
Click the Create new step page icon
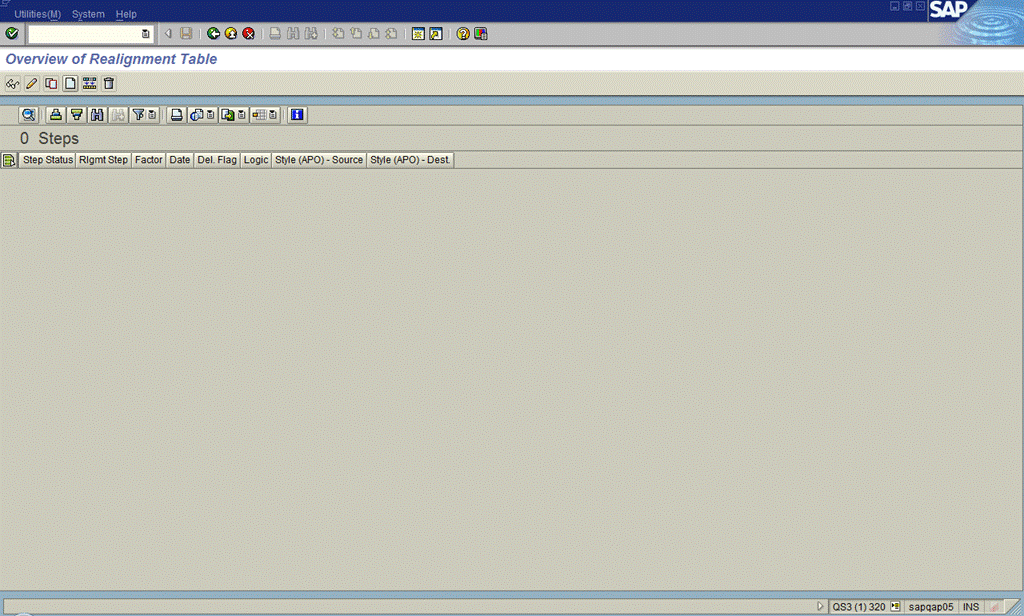[70, 84]
